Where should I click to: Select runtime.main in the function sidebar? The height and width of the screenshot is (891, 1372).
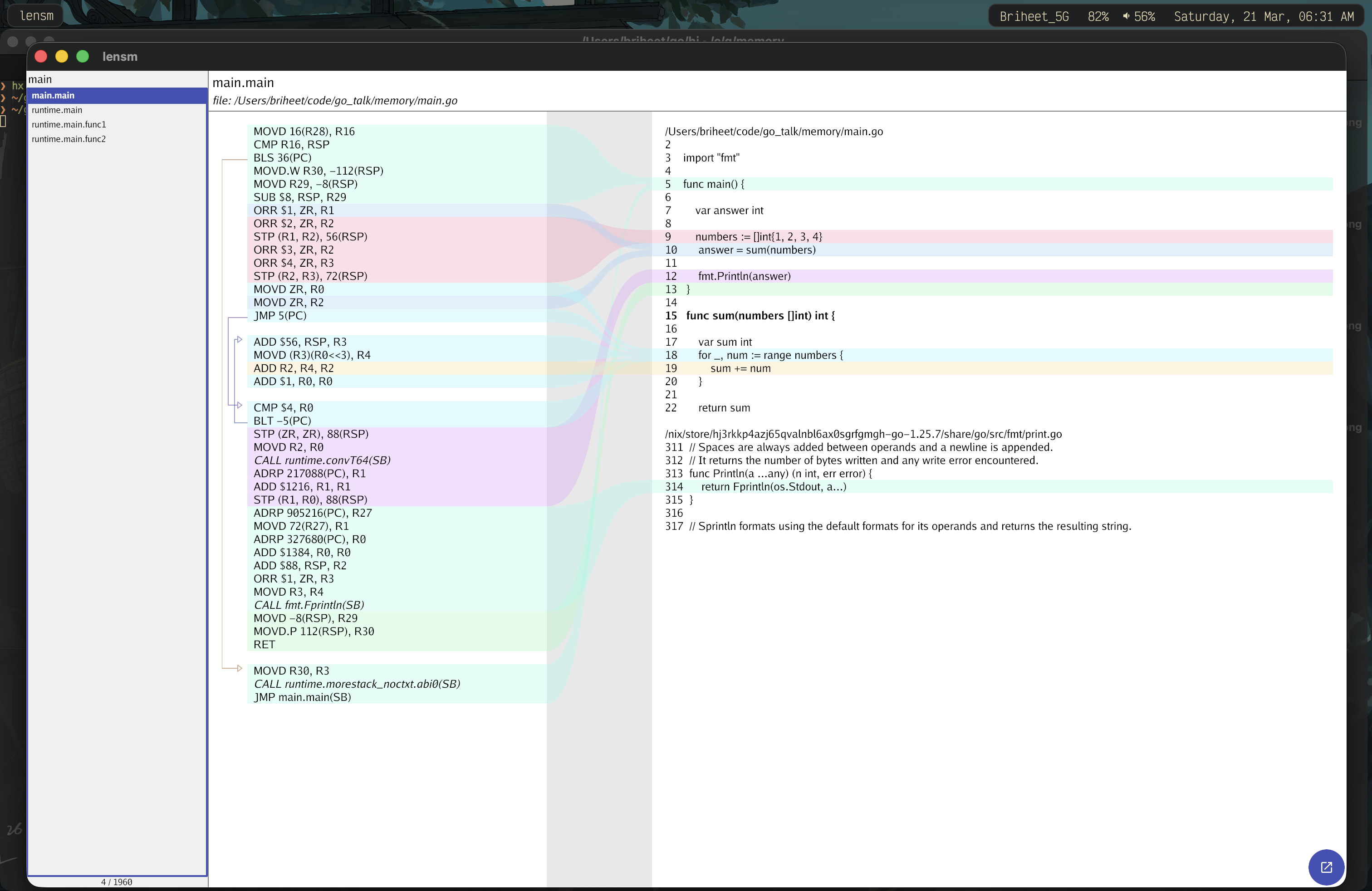56,109
